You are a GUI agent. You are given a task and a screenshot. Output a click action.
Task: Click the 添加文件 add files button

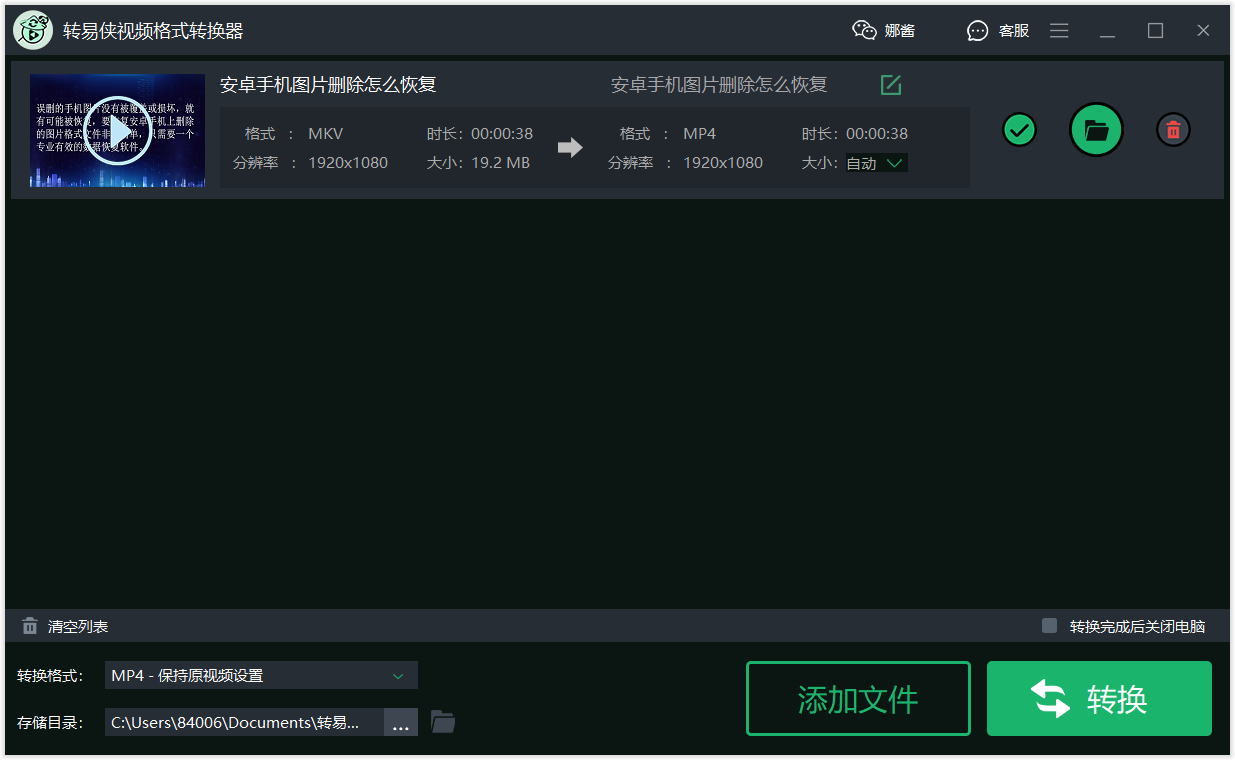click(858, 698)
